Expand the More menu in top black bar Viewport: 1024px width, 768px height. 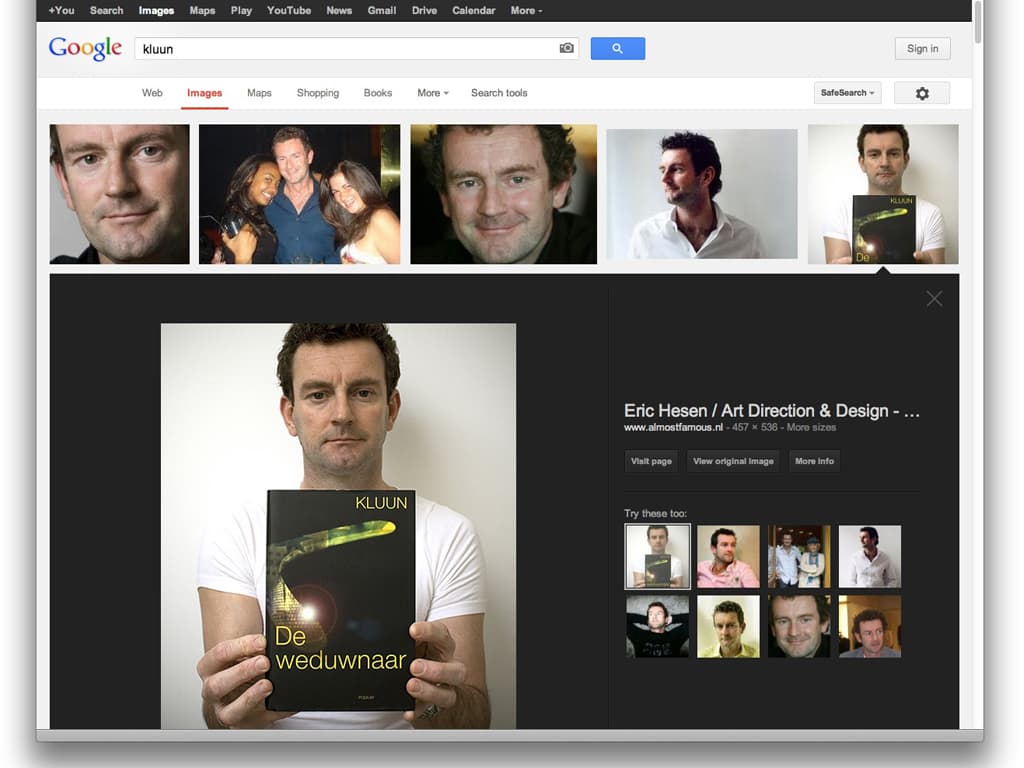(x=526, y=10)
